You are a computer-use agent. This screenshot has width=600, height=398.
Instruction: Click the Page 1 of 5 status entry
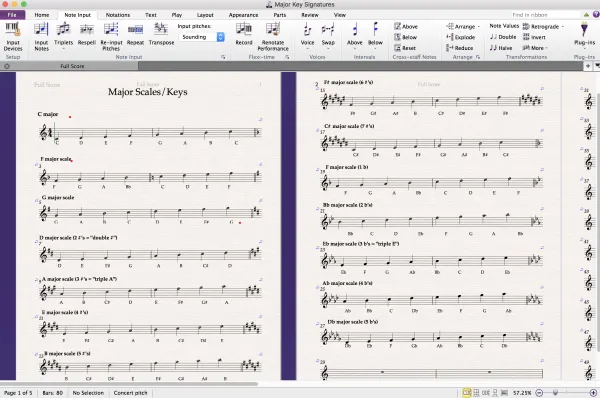[x=18, y=393]
